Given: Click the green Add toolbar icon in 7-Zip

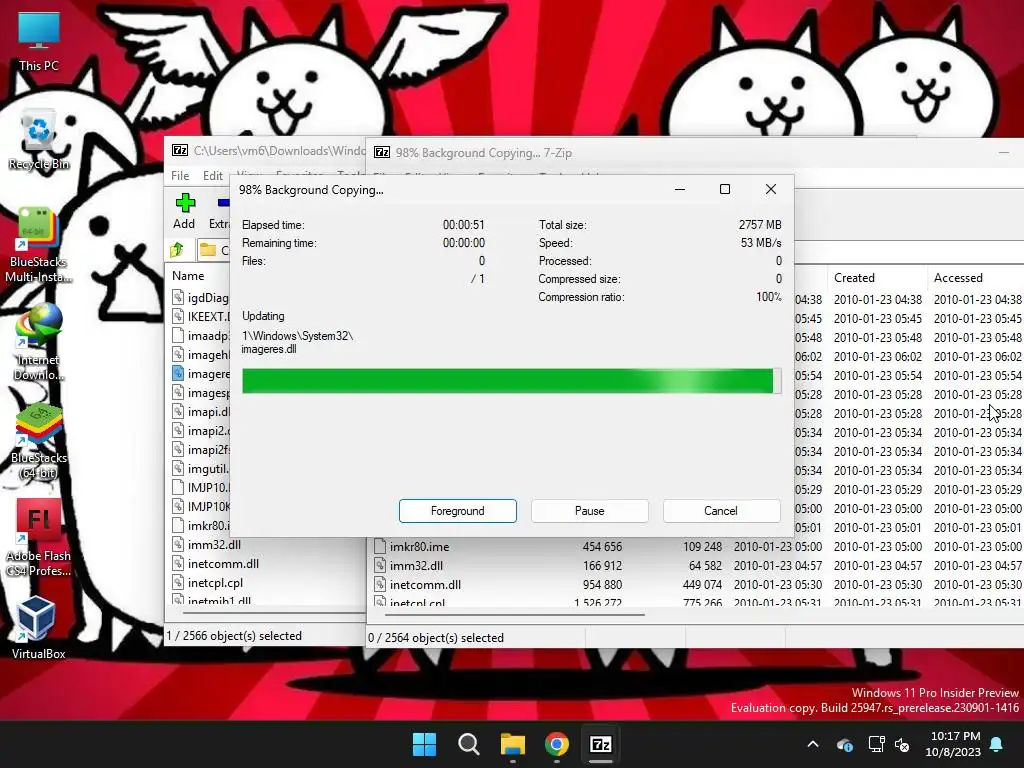Looking at the screenshot, I should (184, 211).
